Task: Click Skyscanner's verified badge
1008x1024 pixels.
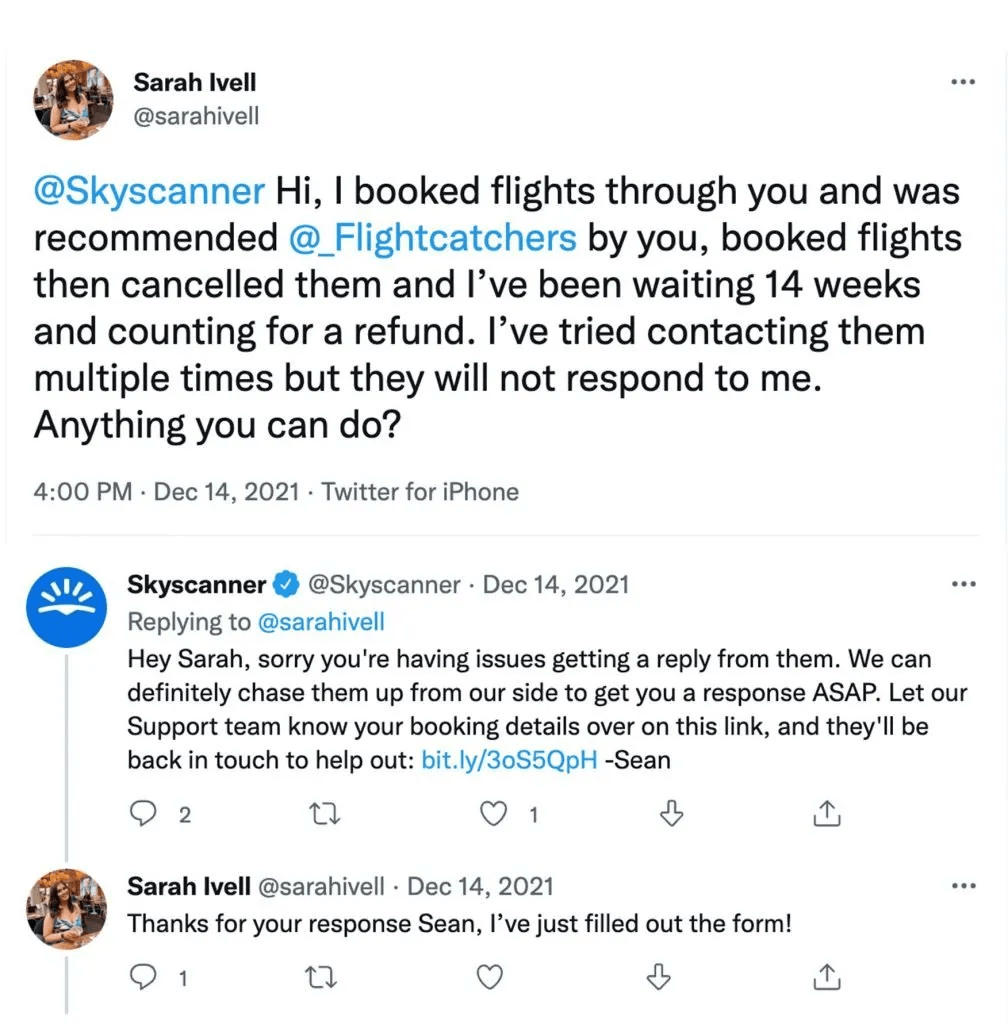Action: (x=288, y=584)
